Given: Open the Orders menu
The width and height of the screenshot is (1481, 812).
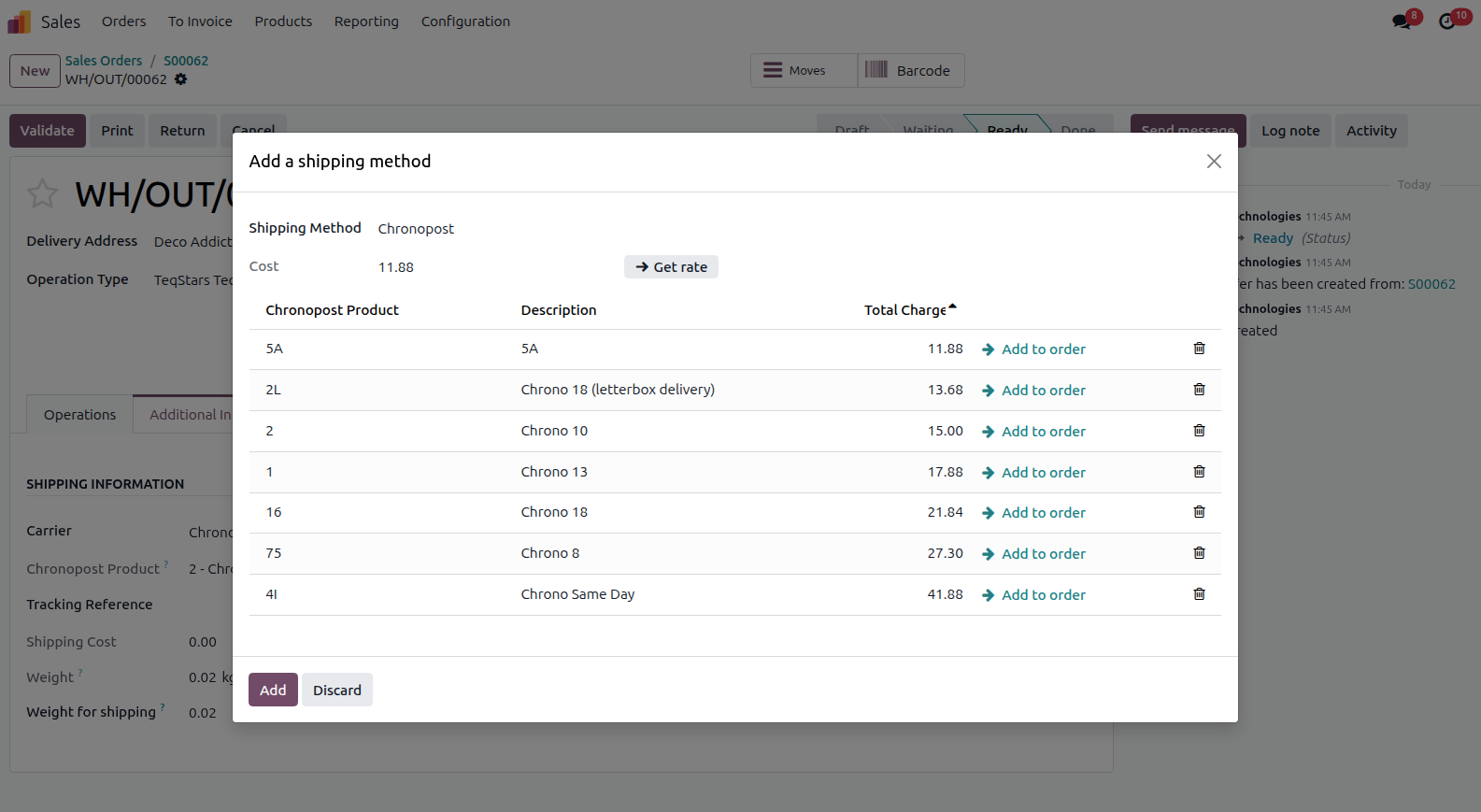Looking at the screenshot, I should (x=124, y=21).
